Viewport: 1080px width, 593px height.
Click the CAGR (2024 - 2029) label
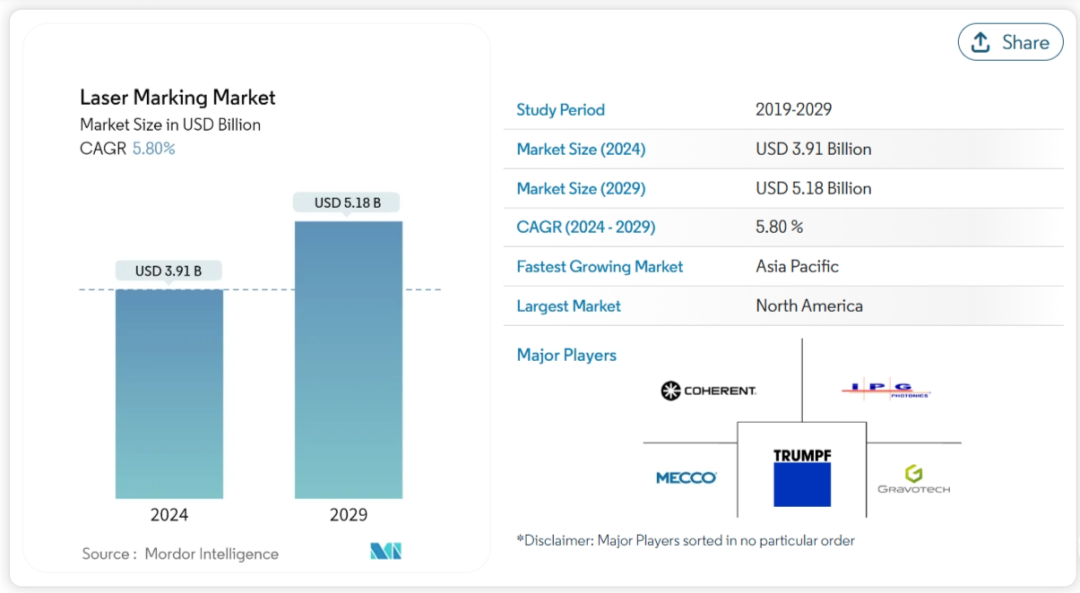pyautogui.click(x=585, y=227)
